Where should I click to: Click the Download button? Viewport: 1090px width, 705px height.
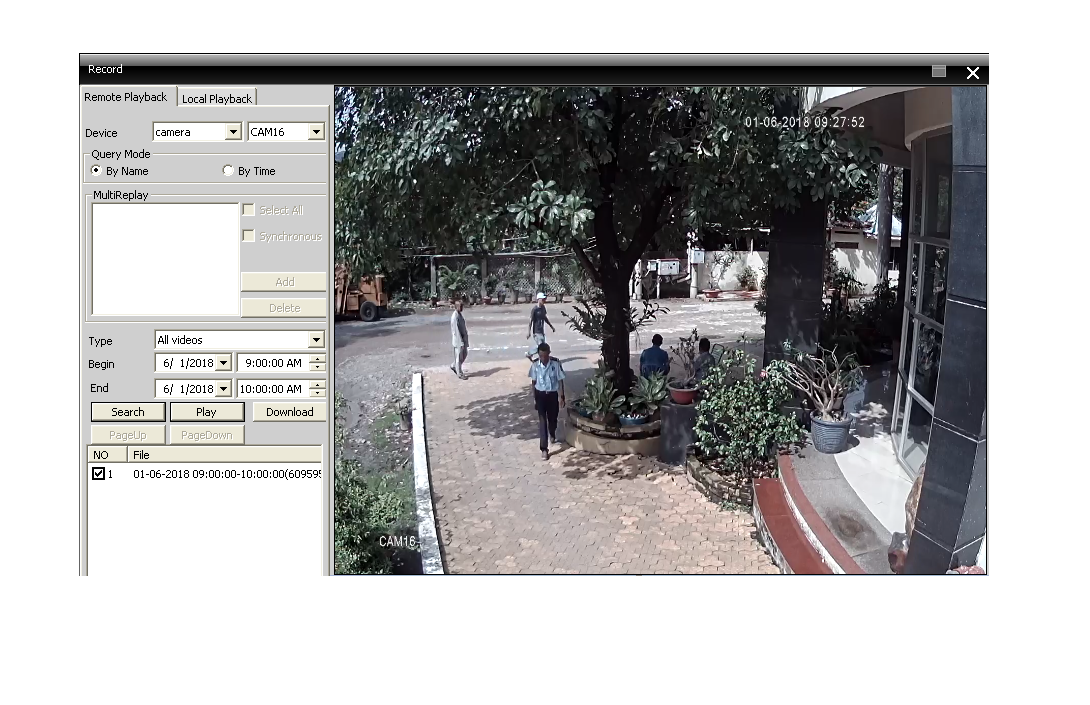click(289, 412)
